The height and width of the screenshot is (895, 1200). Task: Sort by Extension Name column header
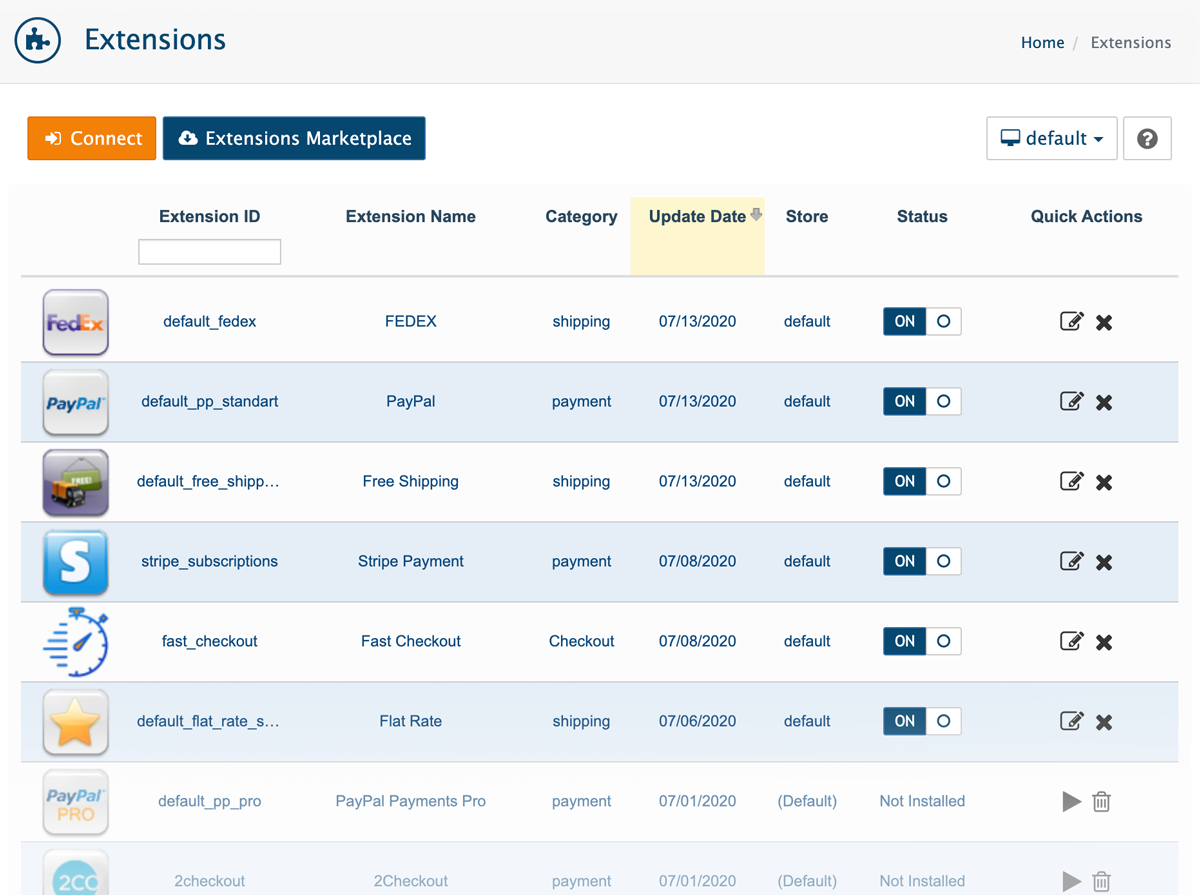click(x=411, y=216)
